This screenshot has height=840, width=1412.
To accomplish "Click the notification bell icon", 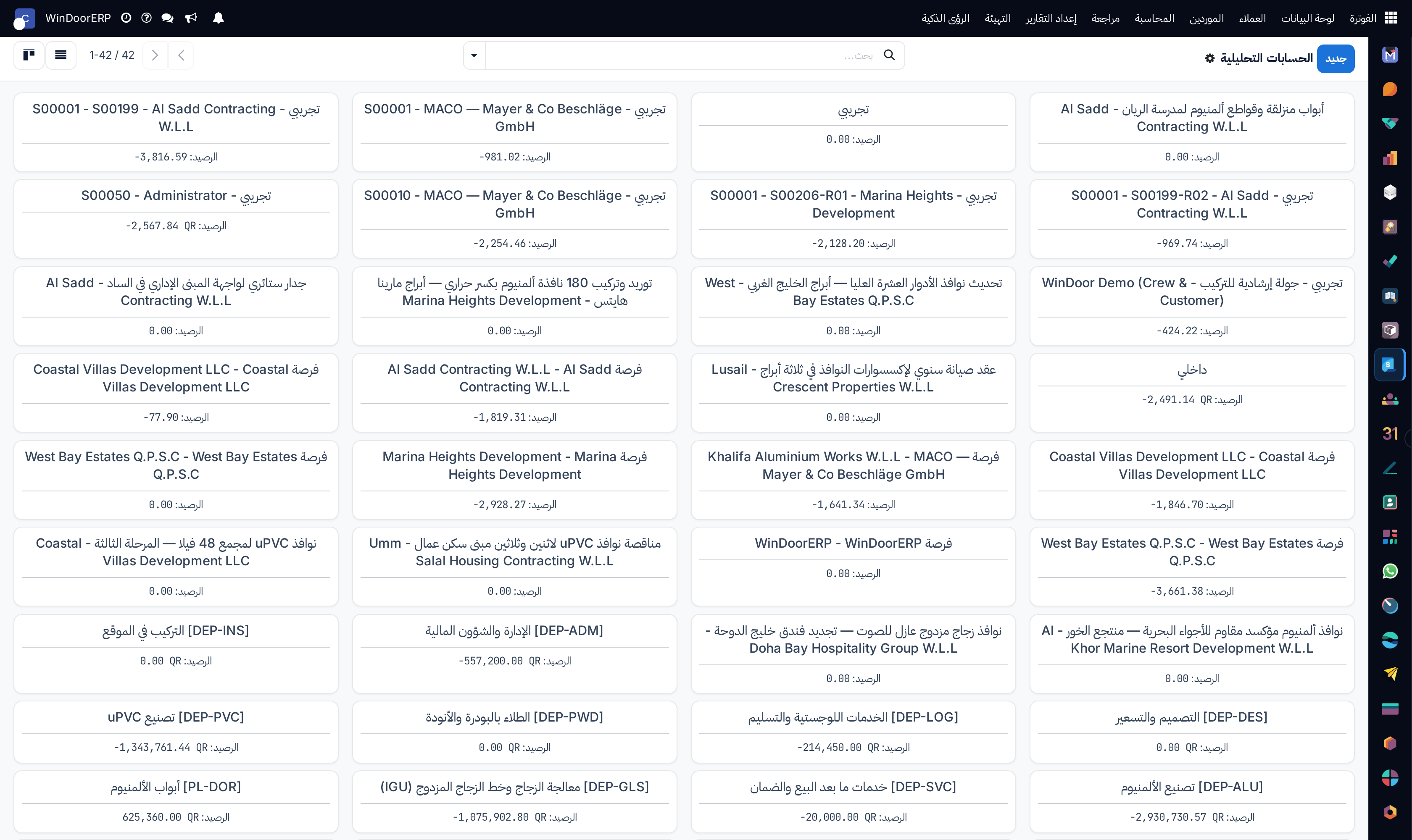I will click(x=219, y=18).
